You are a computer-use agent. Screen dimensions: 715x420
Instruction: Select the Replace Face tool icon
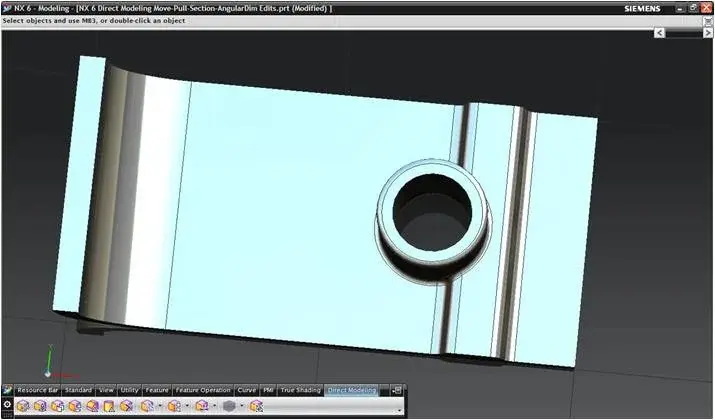75,407
